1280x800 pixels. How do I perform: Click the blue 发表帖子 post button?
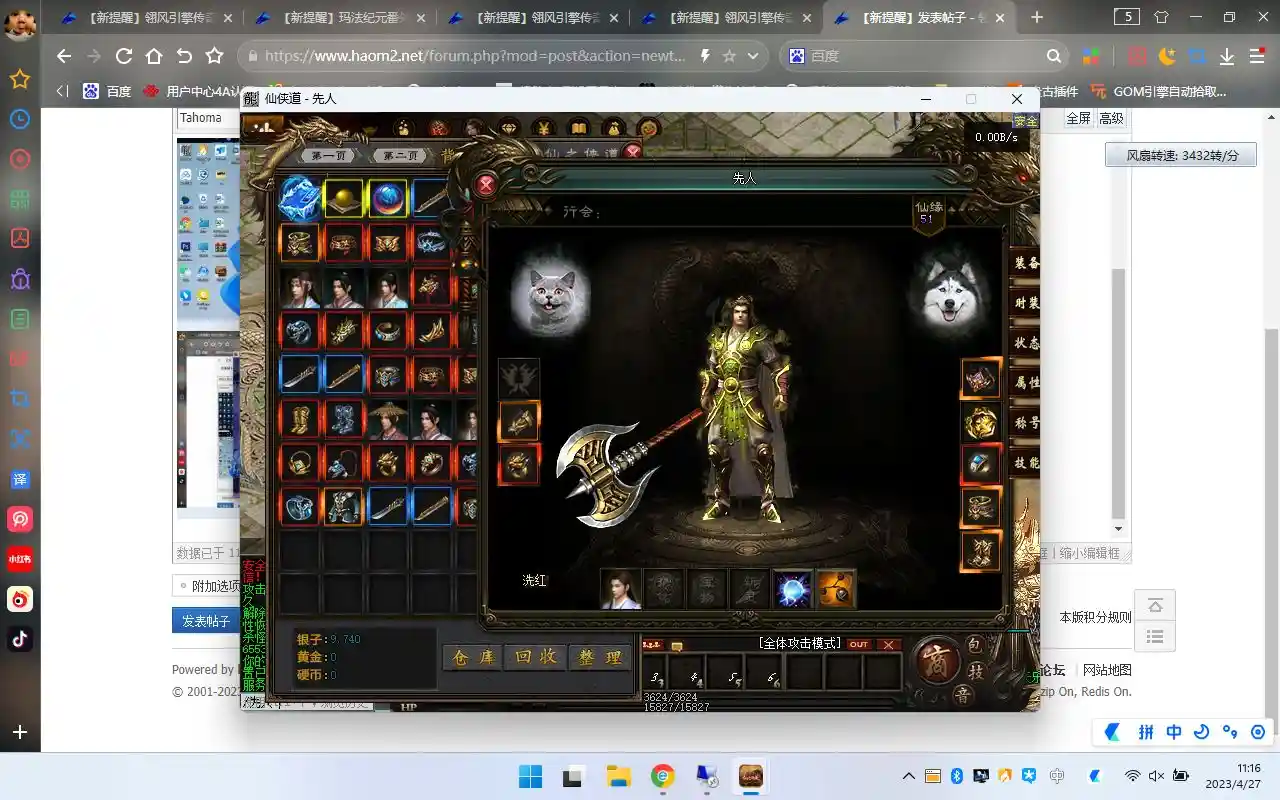point(206,621)
